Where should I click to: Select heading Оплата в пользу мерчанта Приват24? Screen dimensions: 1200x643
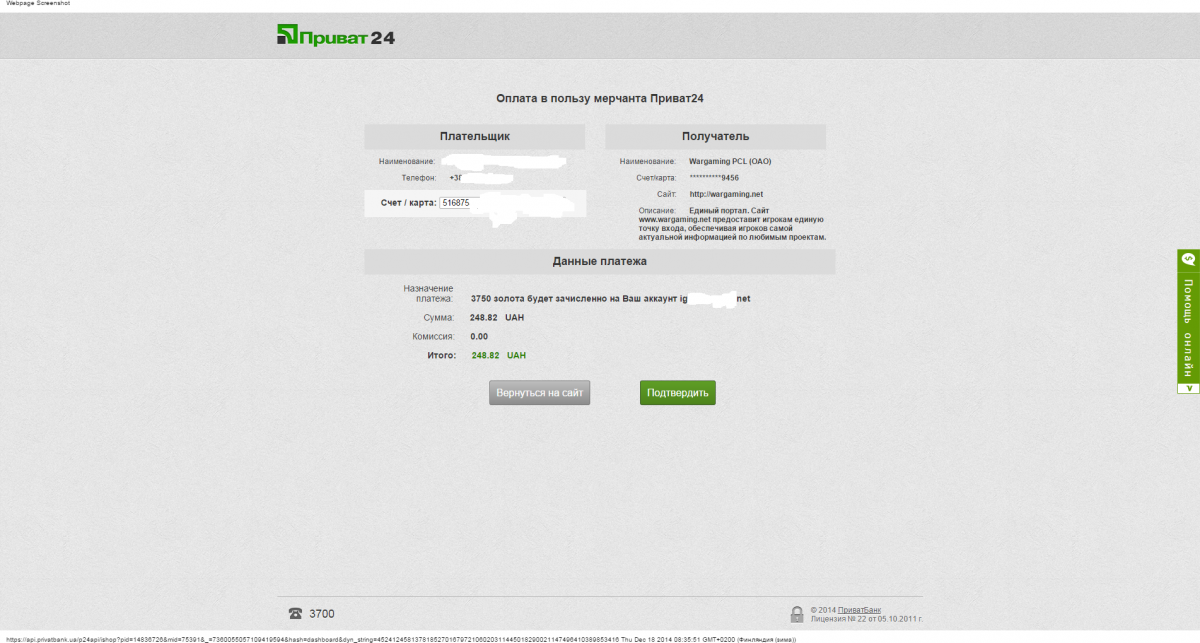[x=600, y=99]
